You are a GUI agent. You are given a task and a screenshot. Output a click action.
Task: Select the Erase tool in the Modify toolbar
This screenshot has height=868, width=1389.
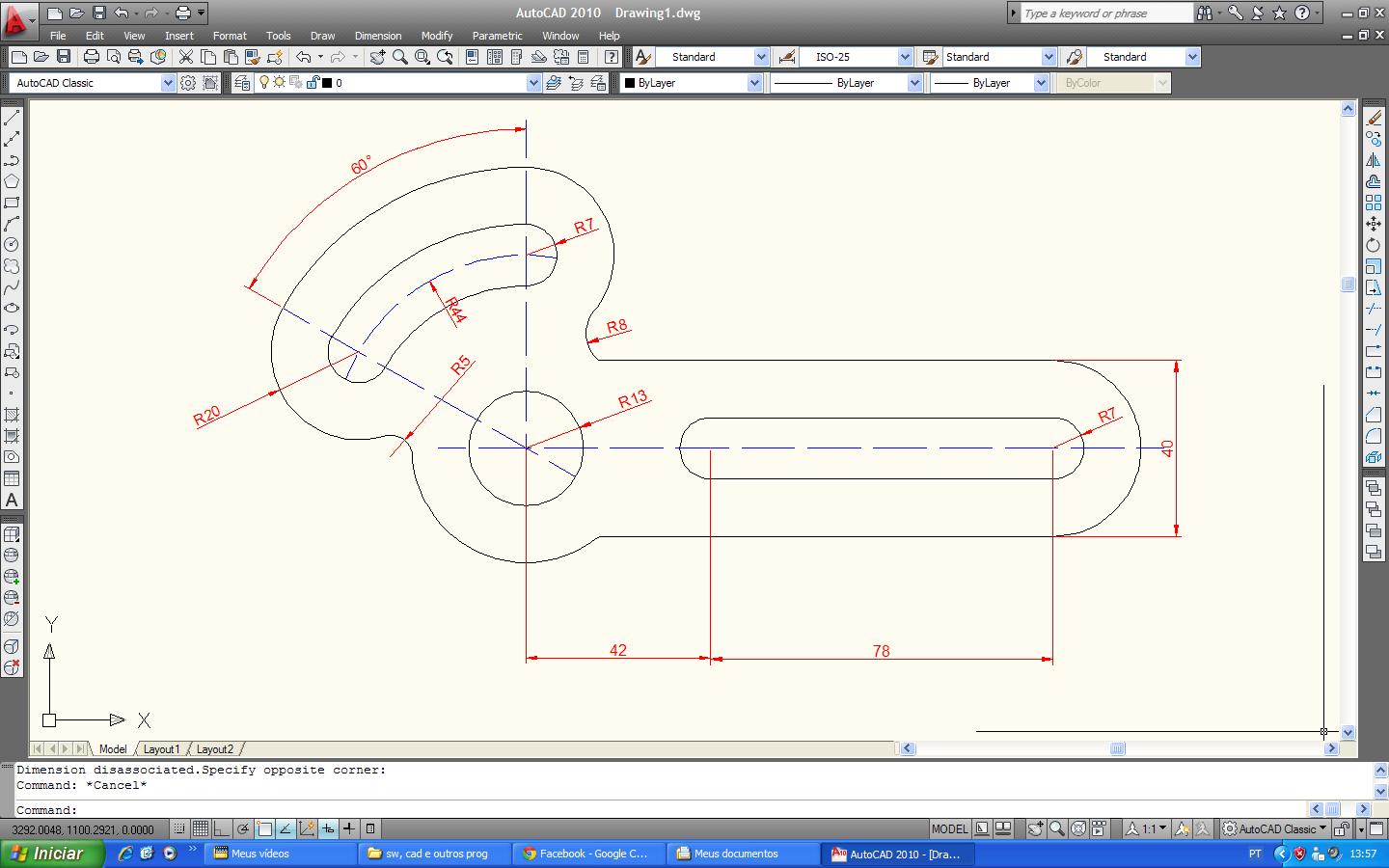(x=1374, y=118)
